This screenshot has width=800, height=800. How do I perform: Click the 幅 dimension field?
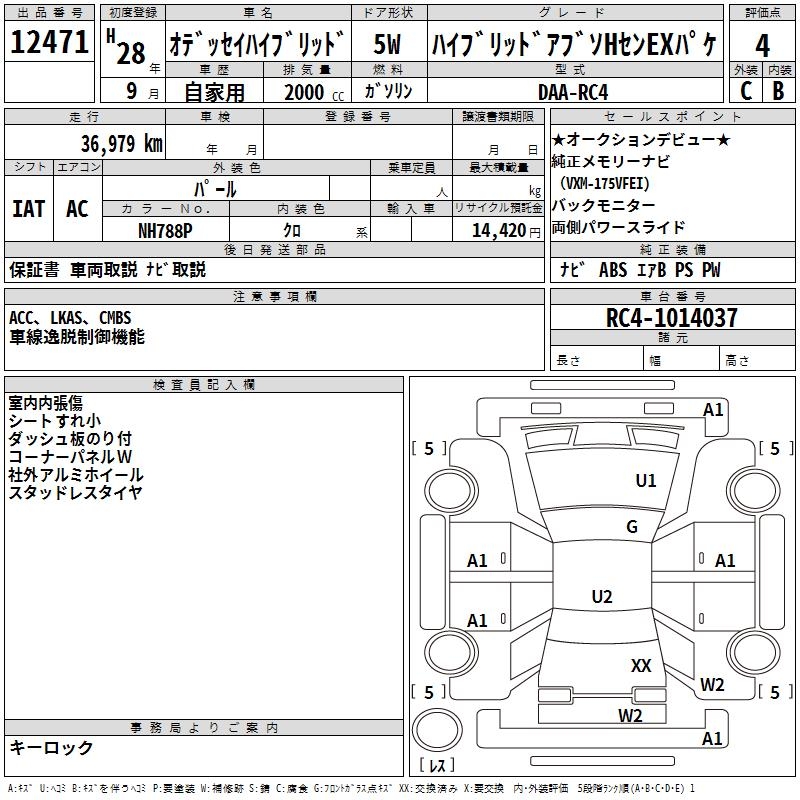[x=681, y=360]
